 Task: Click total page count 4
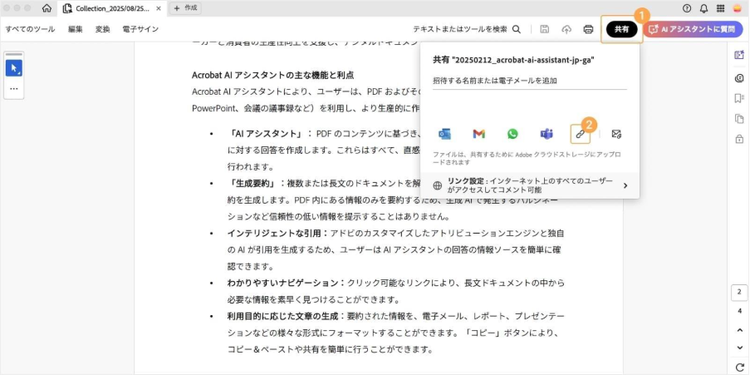740,311
